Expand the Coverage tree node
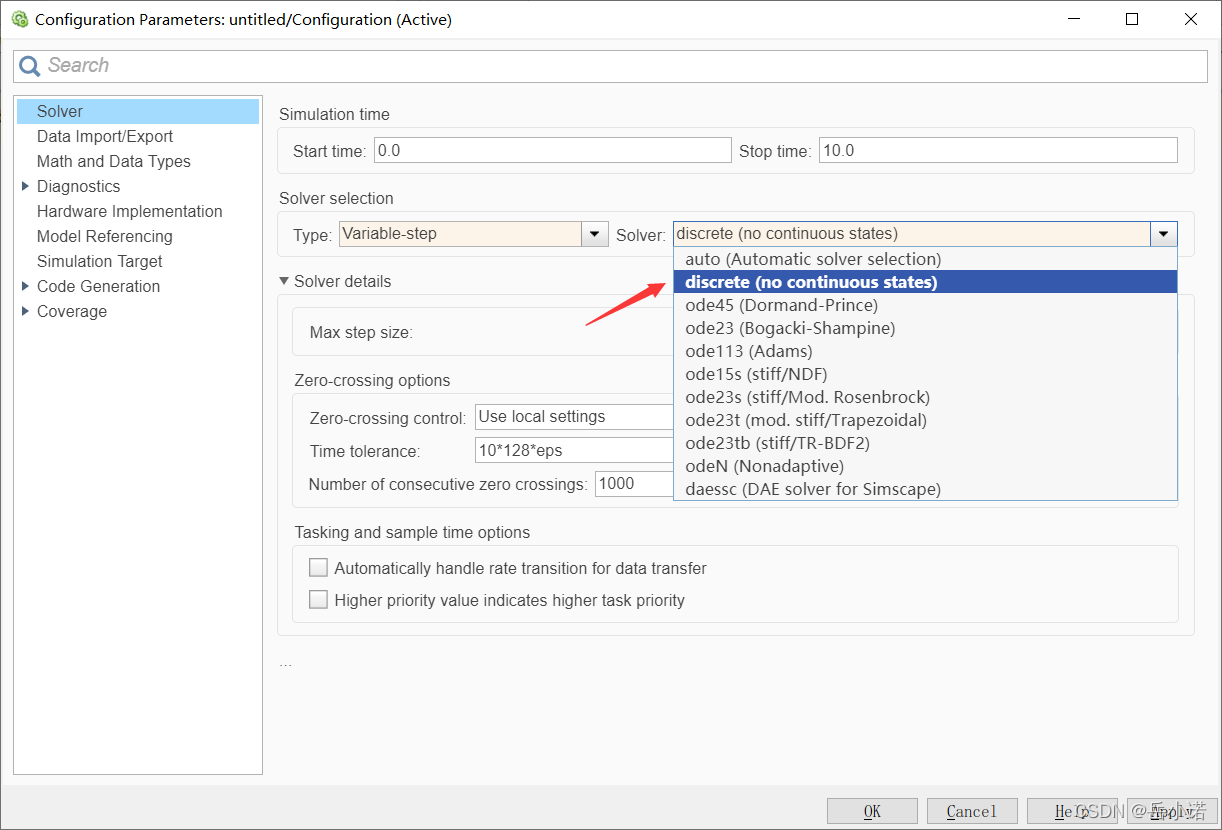This screenshot has width=1222, height=830. [x=25, y=311]
